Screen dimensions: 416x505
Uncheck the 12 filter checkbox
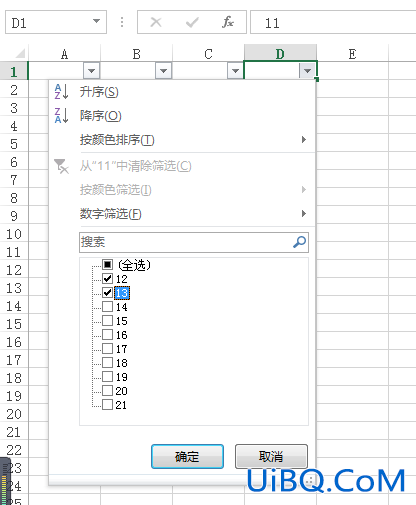(107, 278)
